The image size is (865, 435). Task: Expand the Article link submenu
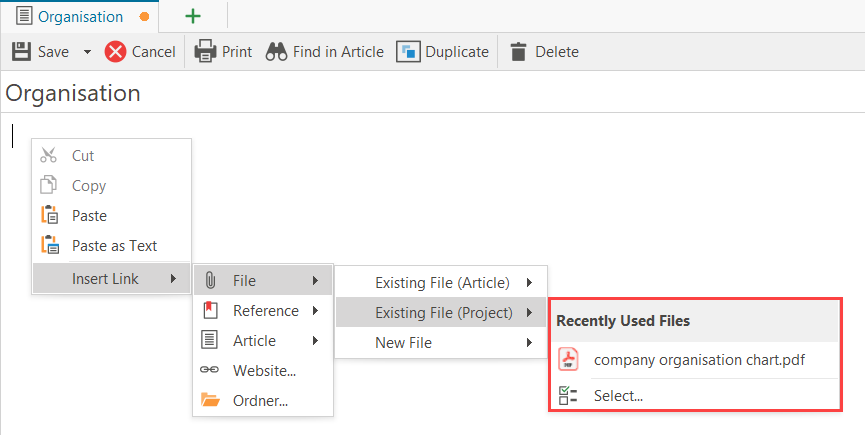[x=254, y=341]
